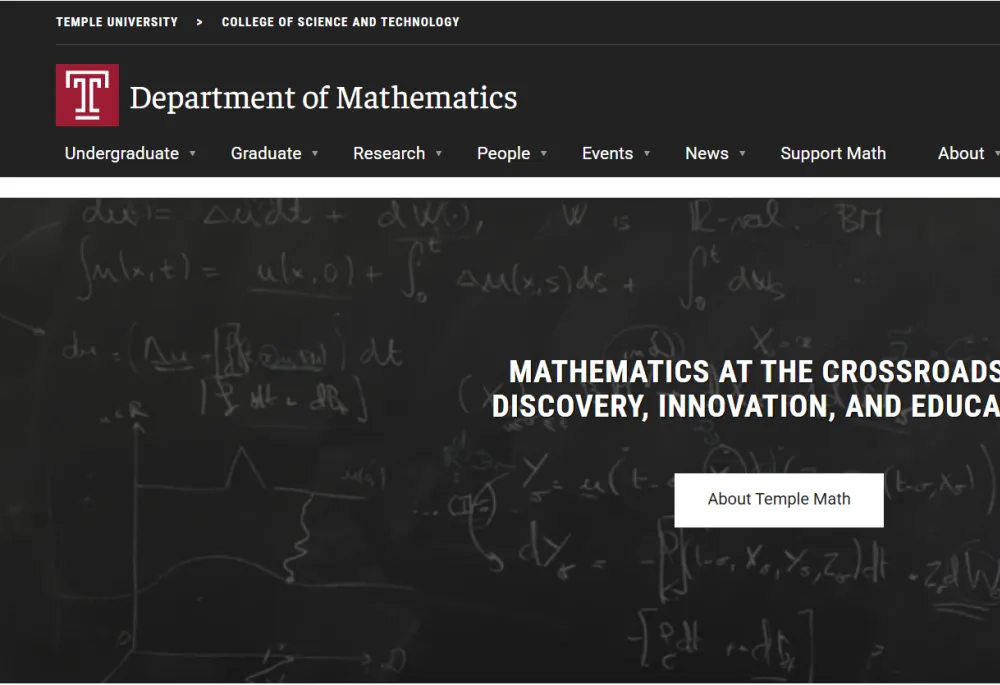Open the Research navigation item
The height and width of the screenshot is (685, 1000).
click(x=388, y=153)
